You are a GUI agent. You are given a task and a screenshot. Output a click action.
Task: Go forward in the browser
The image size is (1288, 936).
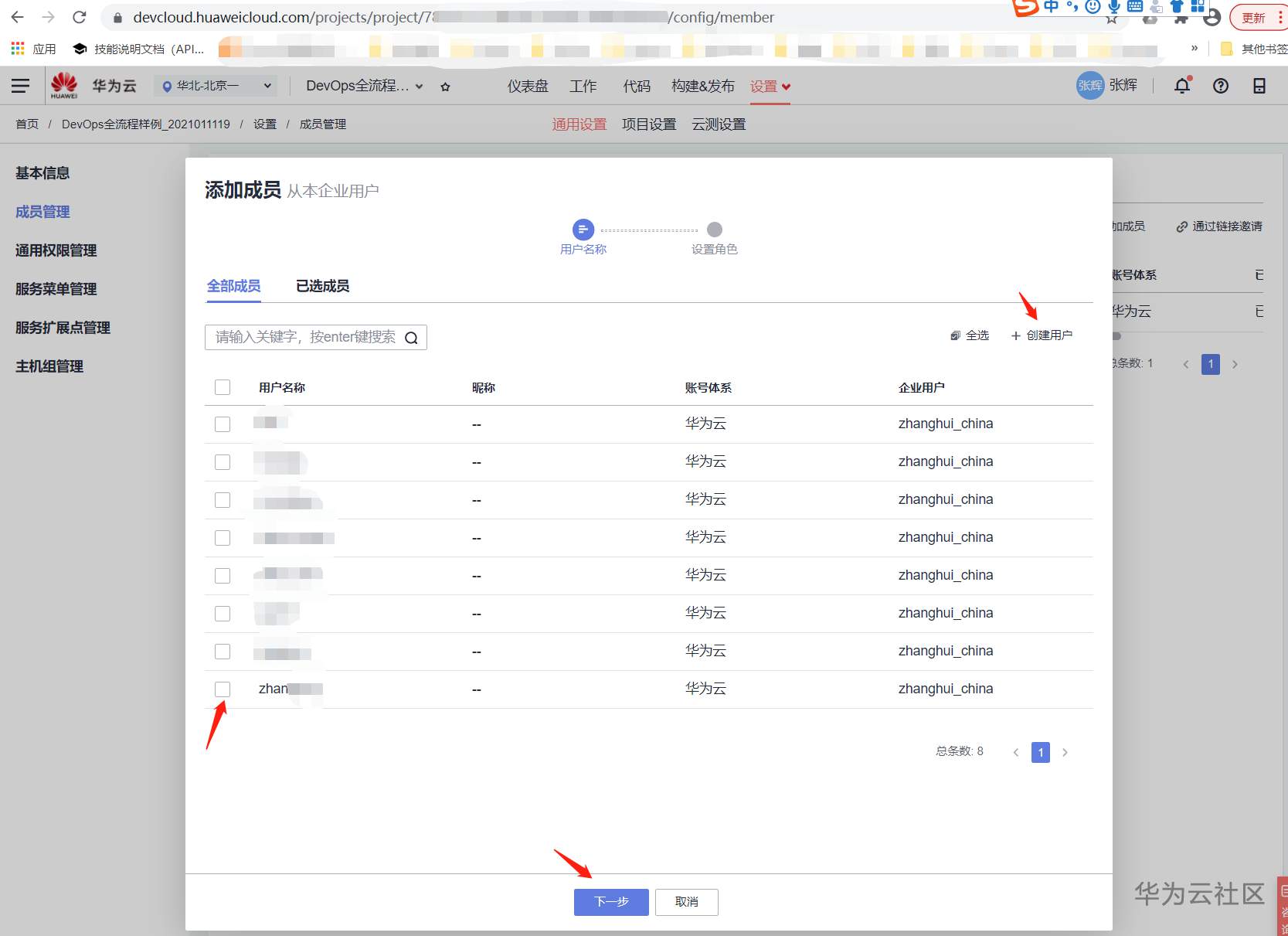click(48, 17)
